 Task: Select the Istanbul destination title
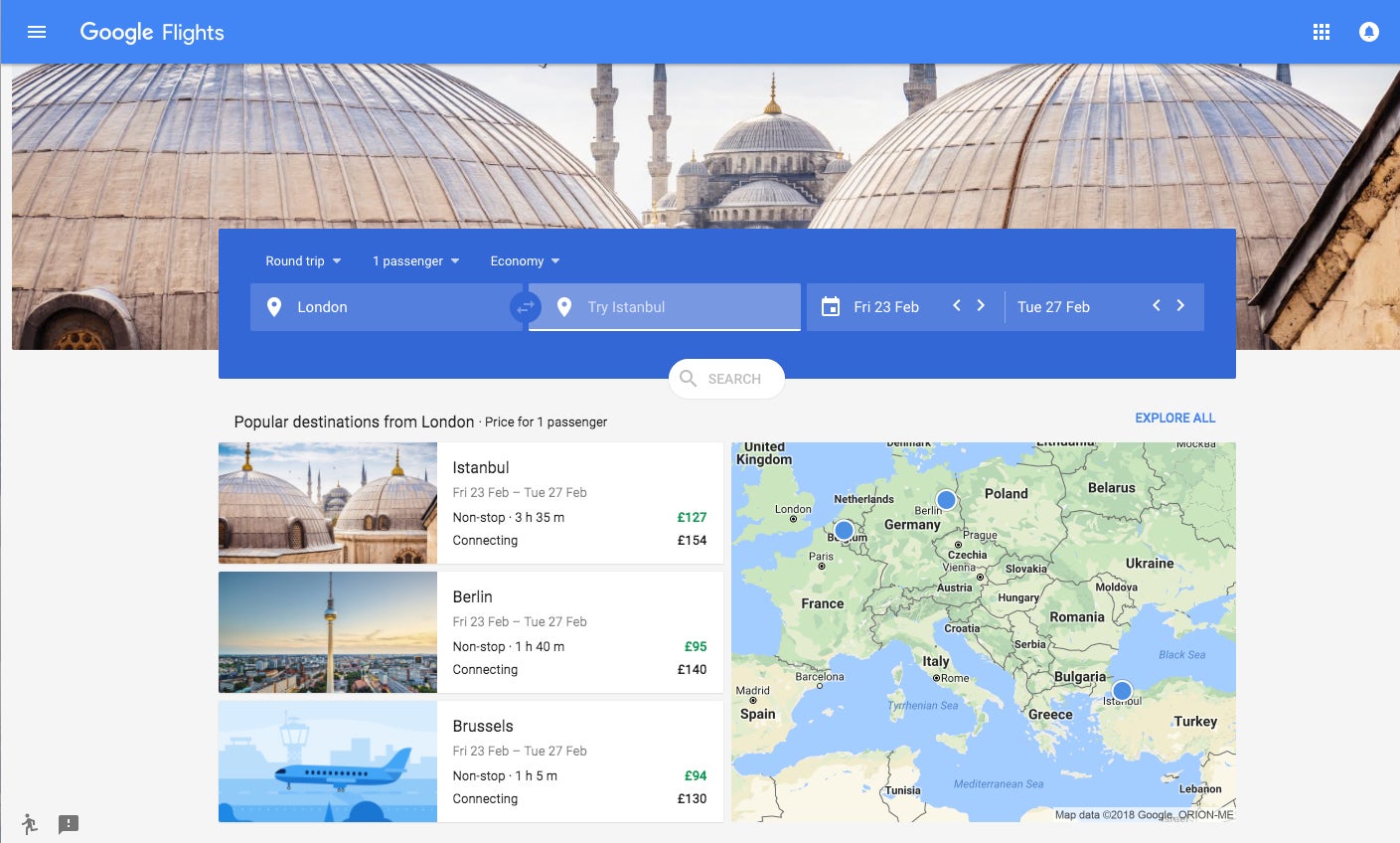pyautogui.click(x=481, y=467)
